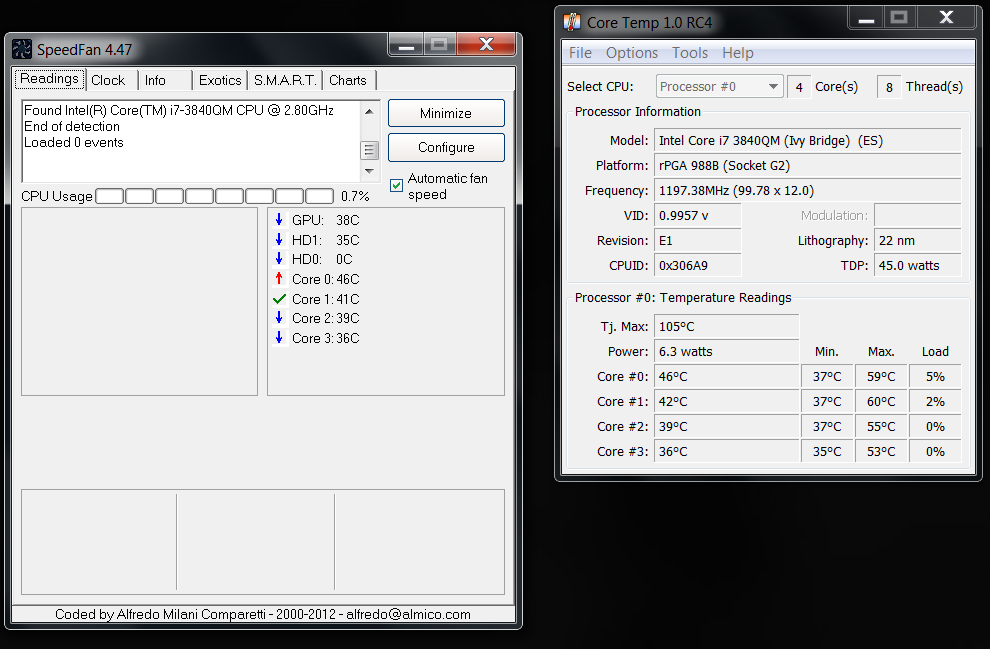Click the Revision value E1
This screenshot has width=990, height=649.
[698, 241]
